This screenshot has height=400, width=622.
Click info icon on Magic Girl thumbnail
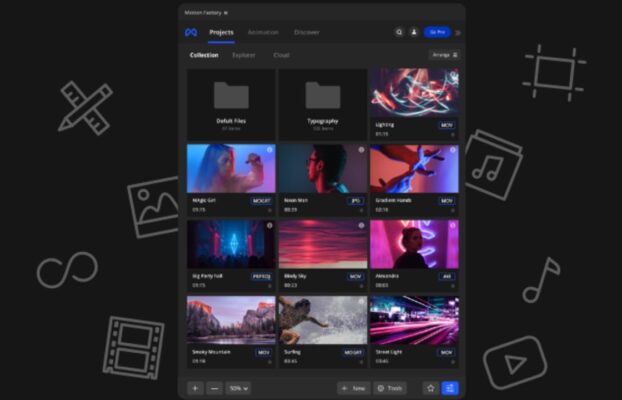(x=270, y=150)
